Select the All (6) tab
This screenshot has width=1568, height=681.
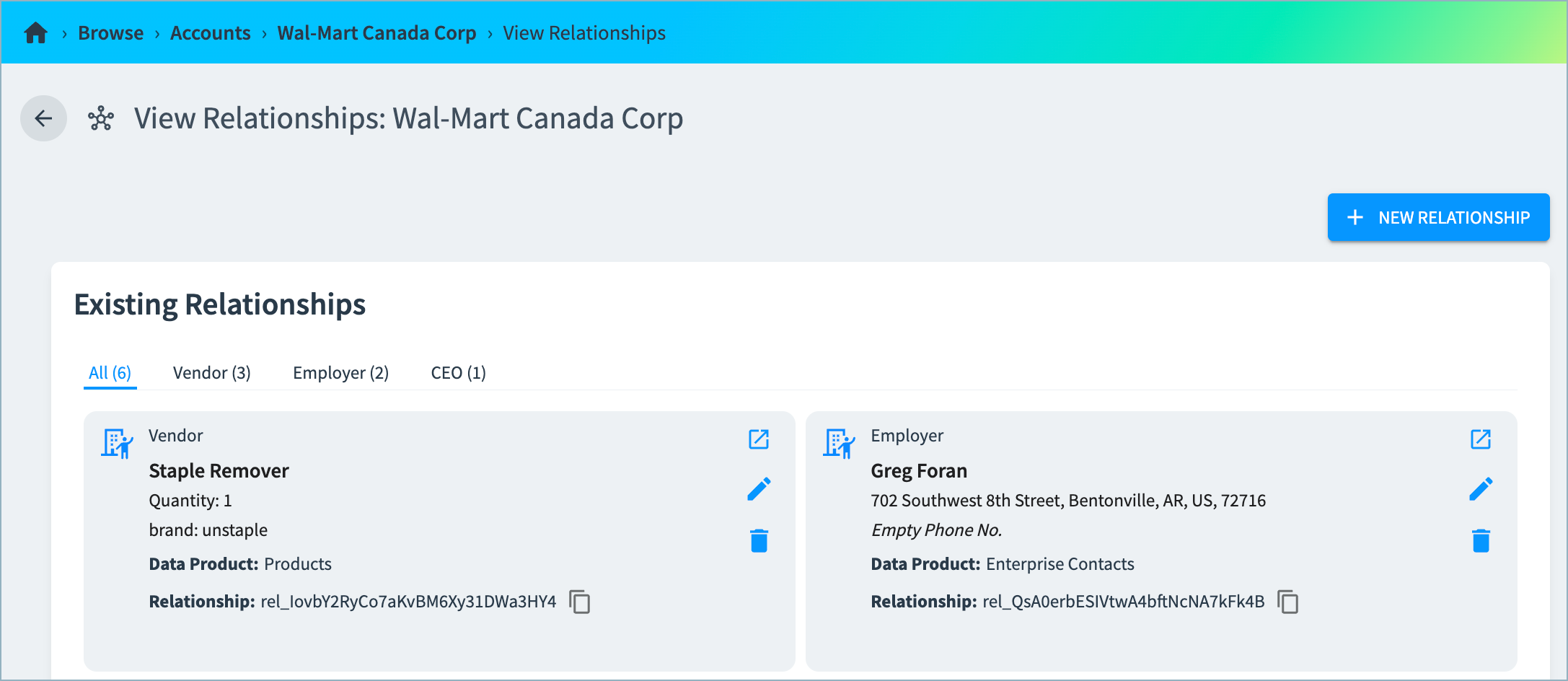[x=110, y=373]
